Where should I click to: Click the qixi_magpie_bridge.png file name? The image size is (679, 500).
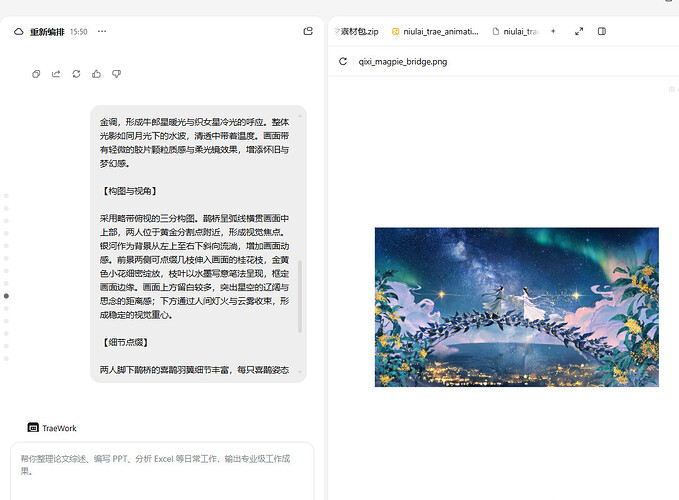(403, 61)
